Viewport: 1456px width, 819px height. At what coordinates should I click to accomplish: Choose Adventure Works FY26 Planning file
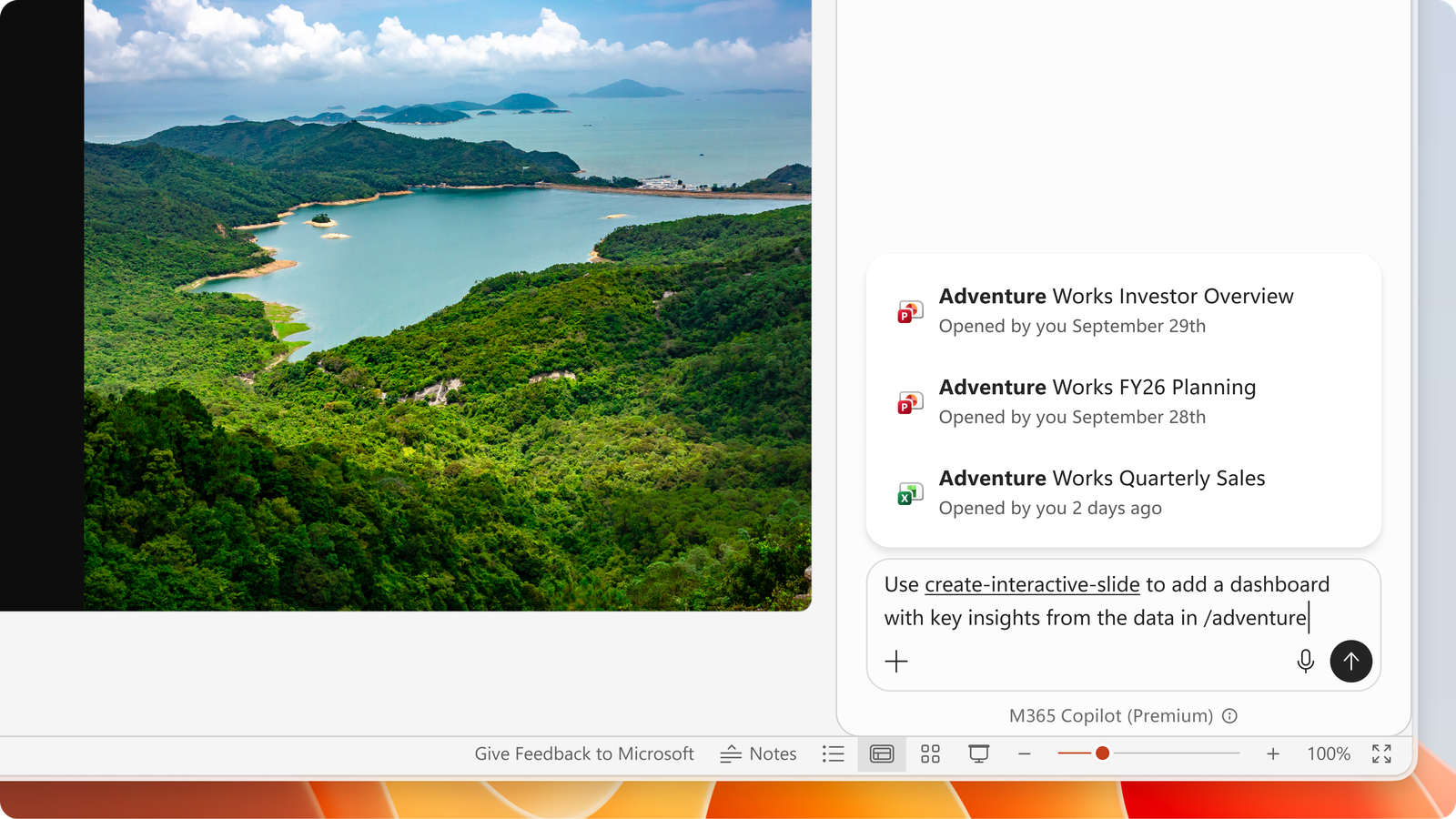1123,401
